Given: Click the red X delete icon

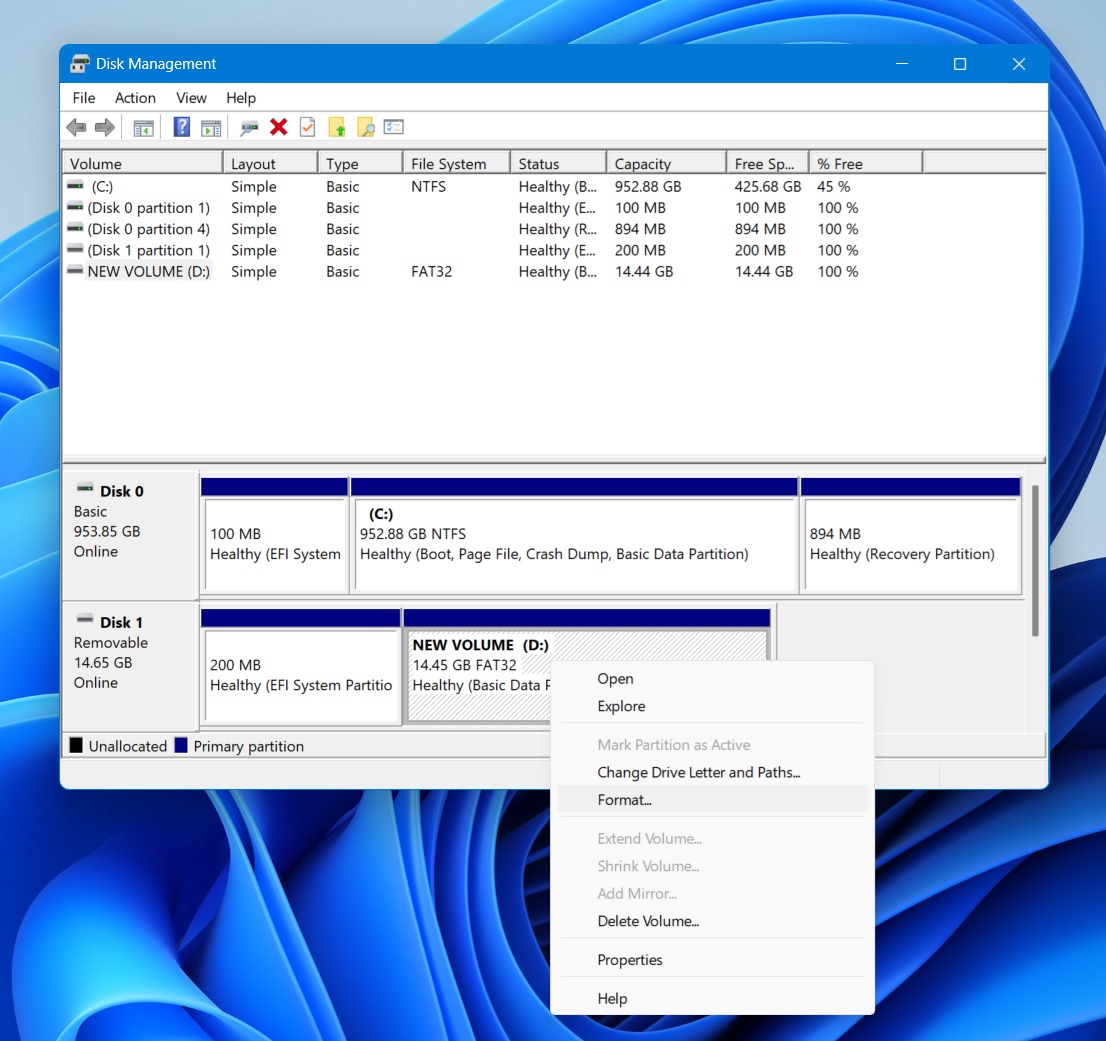Looking at the screenshot, I should point(279,127).
